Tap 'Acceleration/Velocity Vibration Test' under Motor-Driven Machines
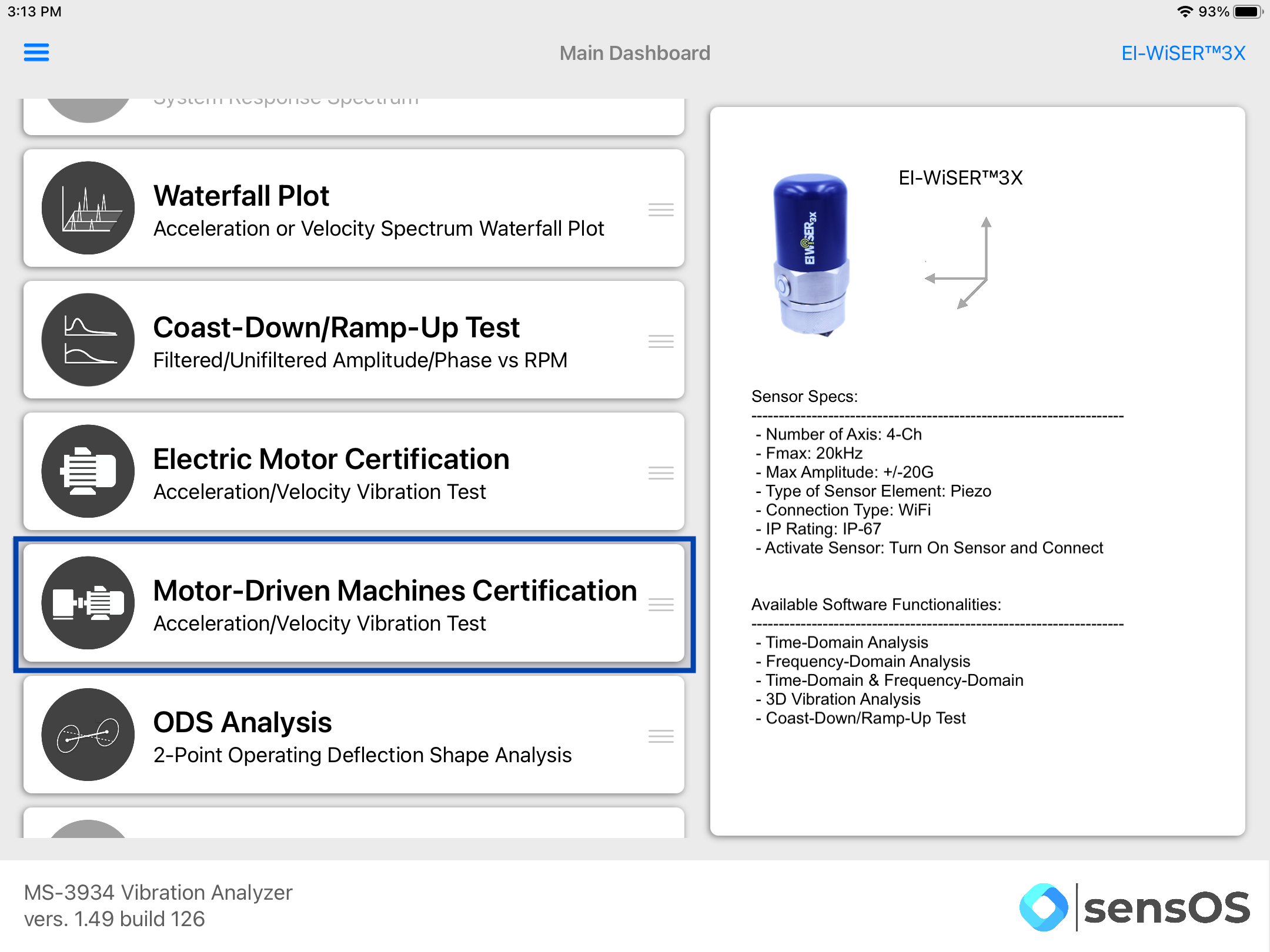This screenshot has height=952, width=1270. pyautogui.click(x=320, y=624)
